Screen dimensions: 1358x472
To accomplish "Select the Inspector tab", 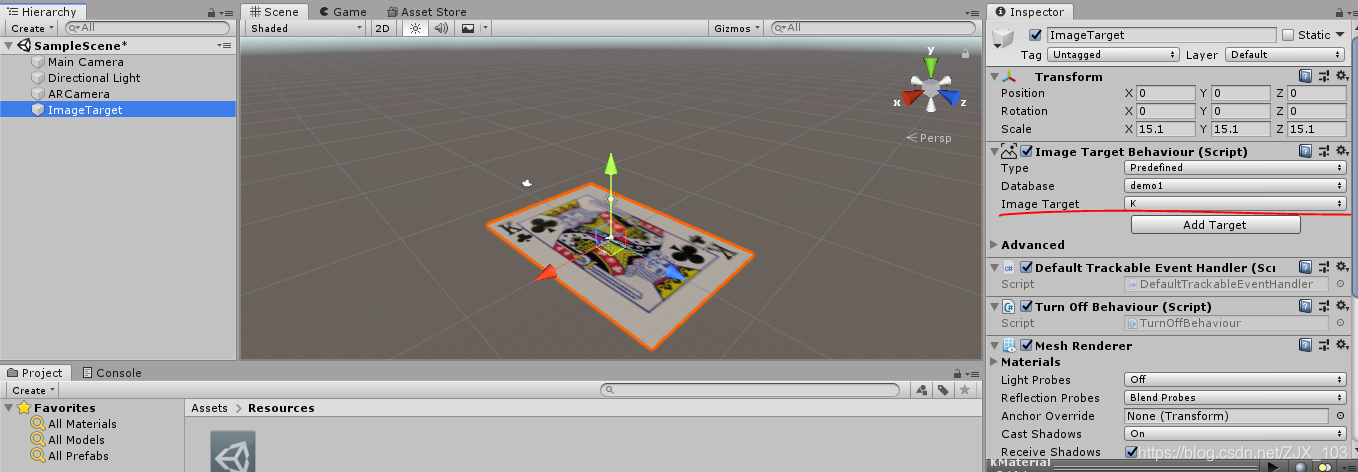I will (x=1030, y=11).
